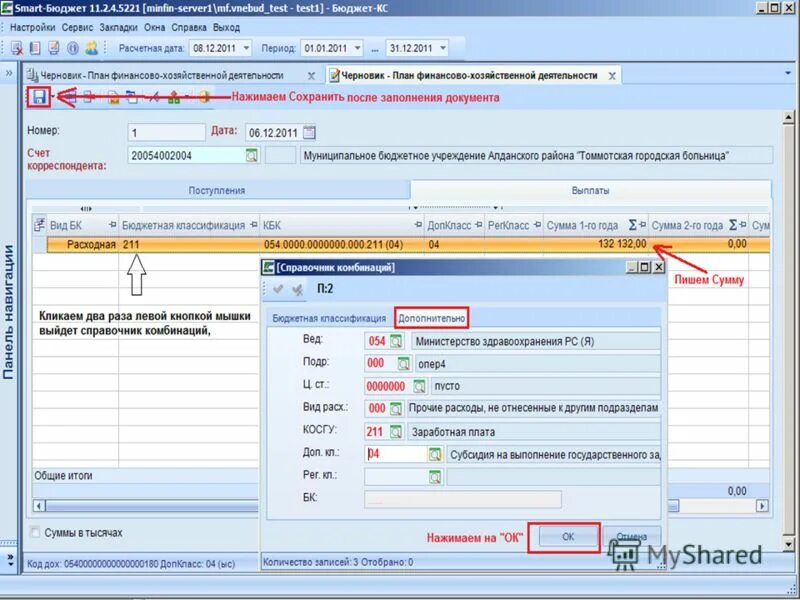This screenshot has height=600, width=800.
Task: Click OK button in Справочник комбинаций
Action: pos(568,537)
